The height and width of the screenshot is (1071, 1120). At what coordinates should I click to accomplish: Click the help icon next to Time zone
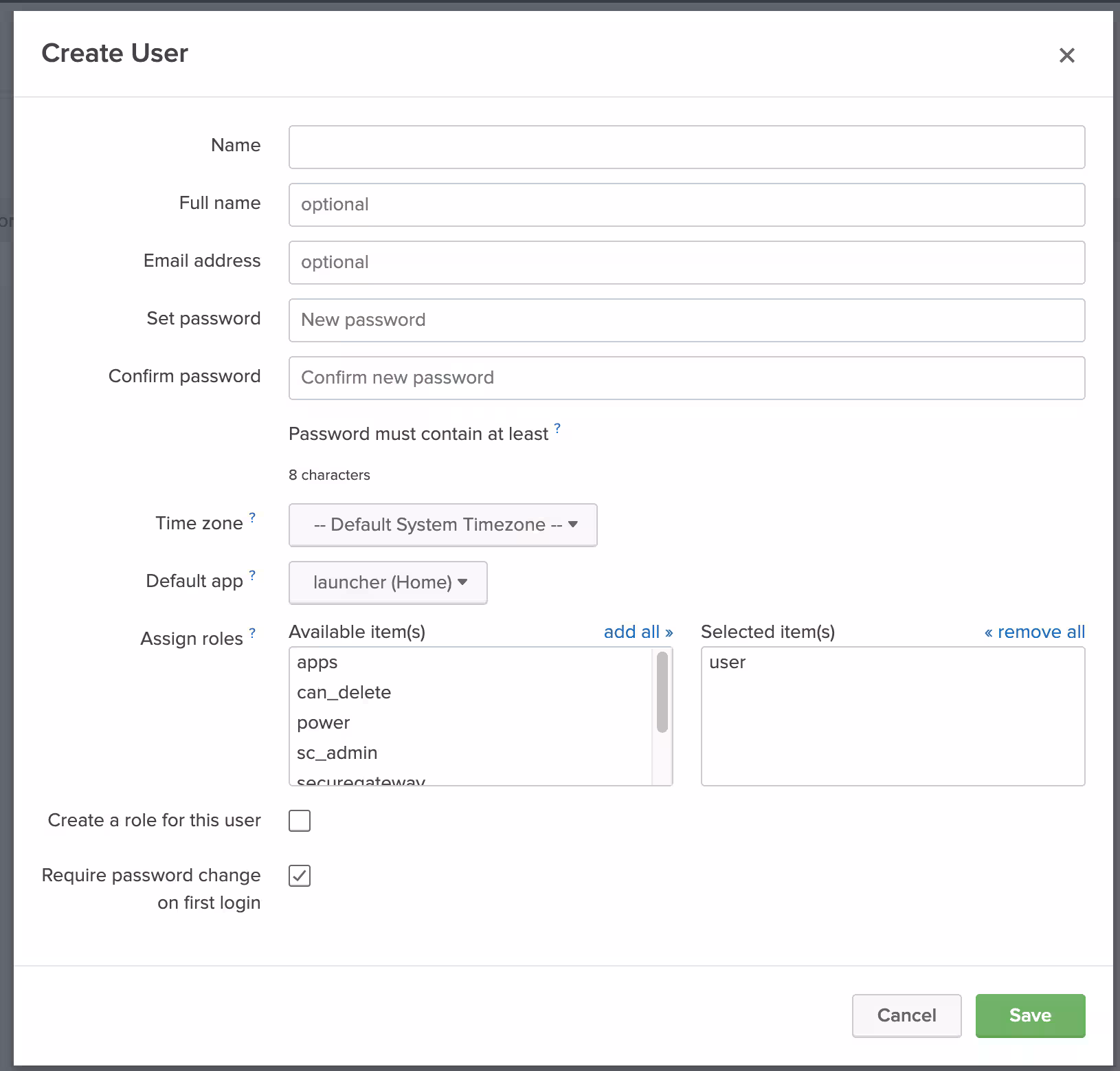(x=252, y=518)
